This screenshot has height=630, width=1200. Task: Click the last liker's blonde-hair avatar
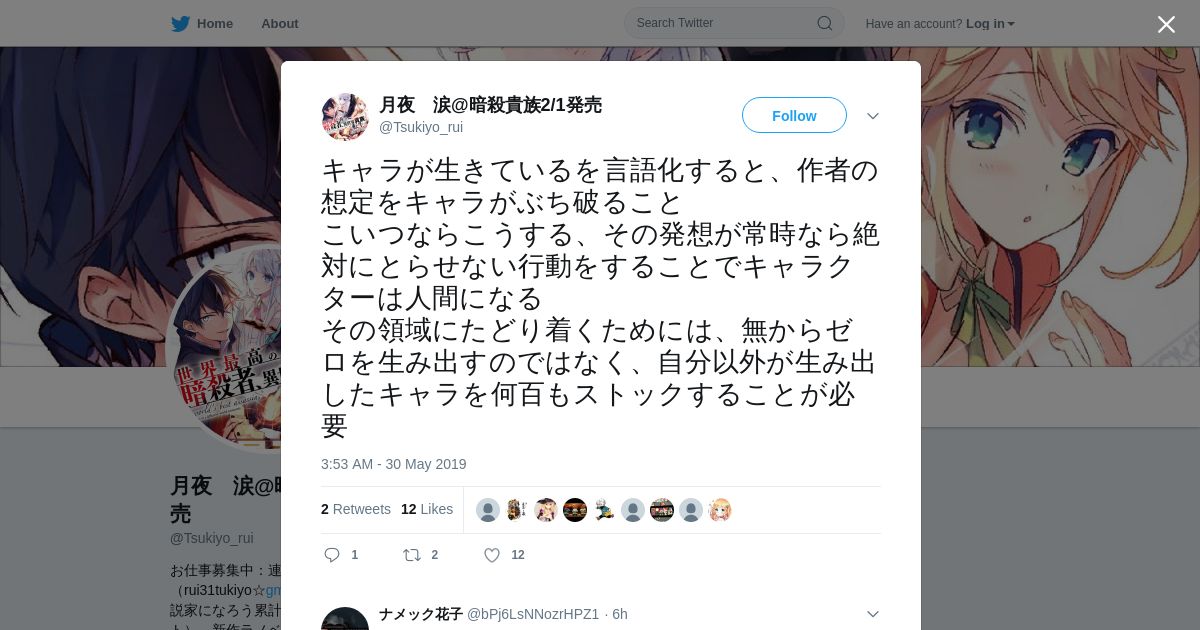pyautogui.click(x=720, y=510)
